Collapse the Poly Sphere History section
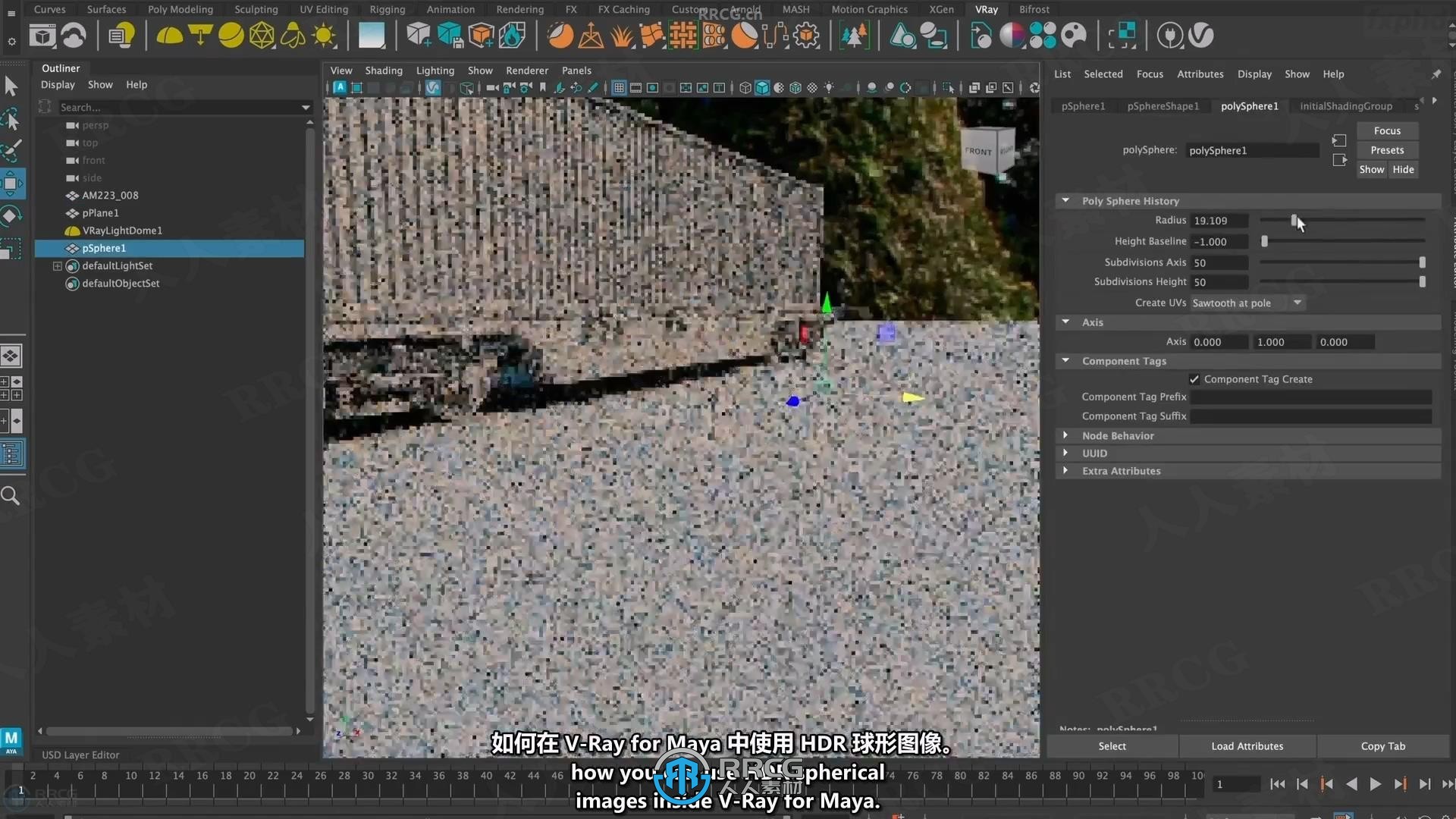Image resolution: width=1456 pixels, height=819 pixels. pos(1065,201)
